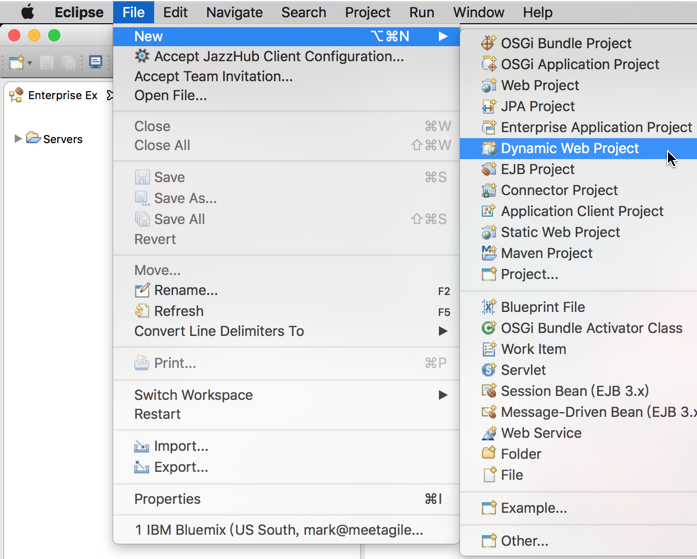Click the Session Bean icon

[489, 391]
